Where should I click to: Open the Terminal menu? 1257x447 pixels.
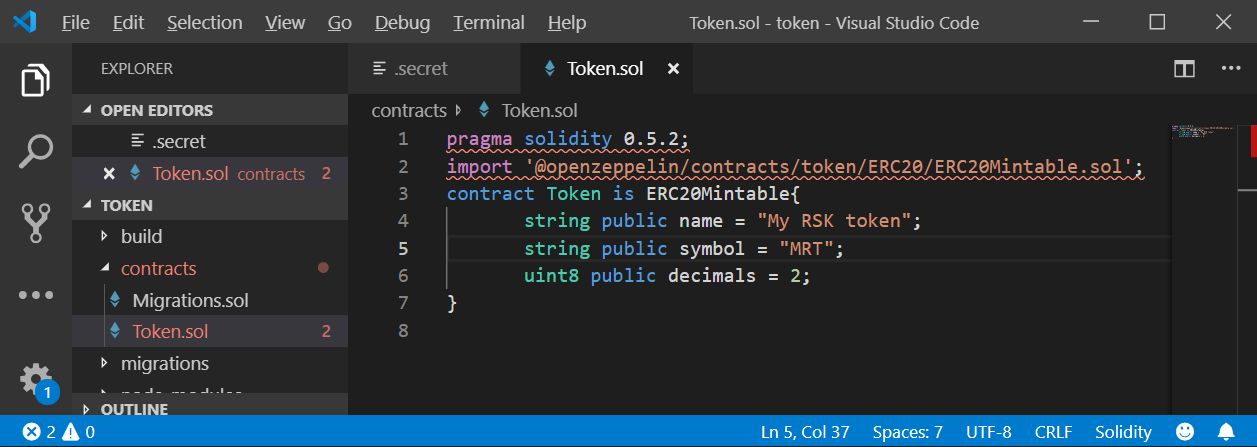click(489, 22)
